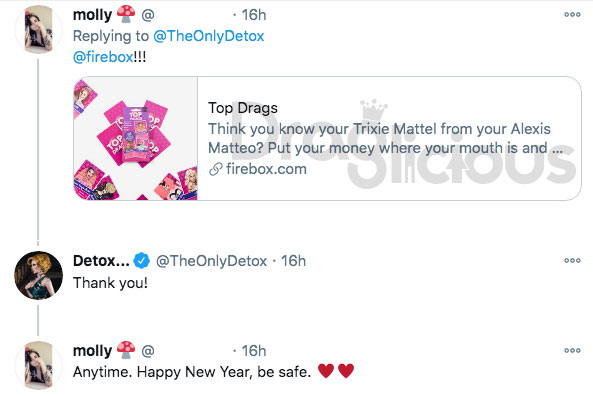Open molly's avatar on the top tweet

(x=38, y=29)
